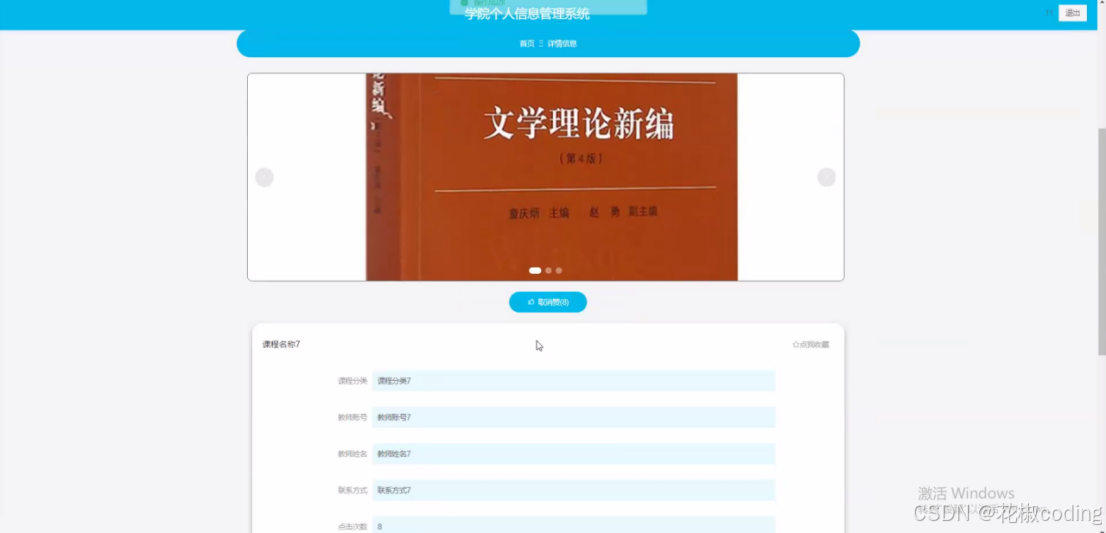Screen dimensions: 1106x533
Task: Click the 教师姓名7 field
Action: coord(573,453)
